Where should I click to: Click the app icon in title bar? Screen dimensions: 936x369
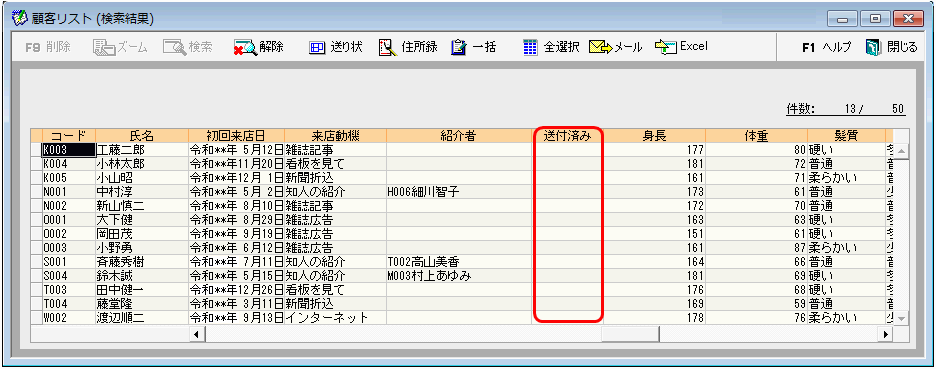[19, 18]
